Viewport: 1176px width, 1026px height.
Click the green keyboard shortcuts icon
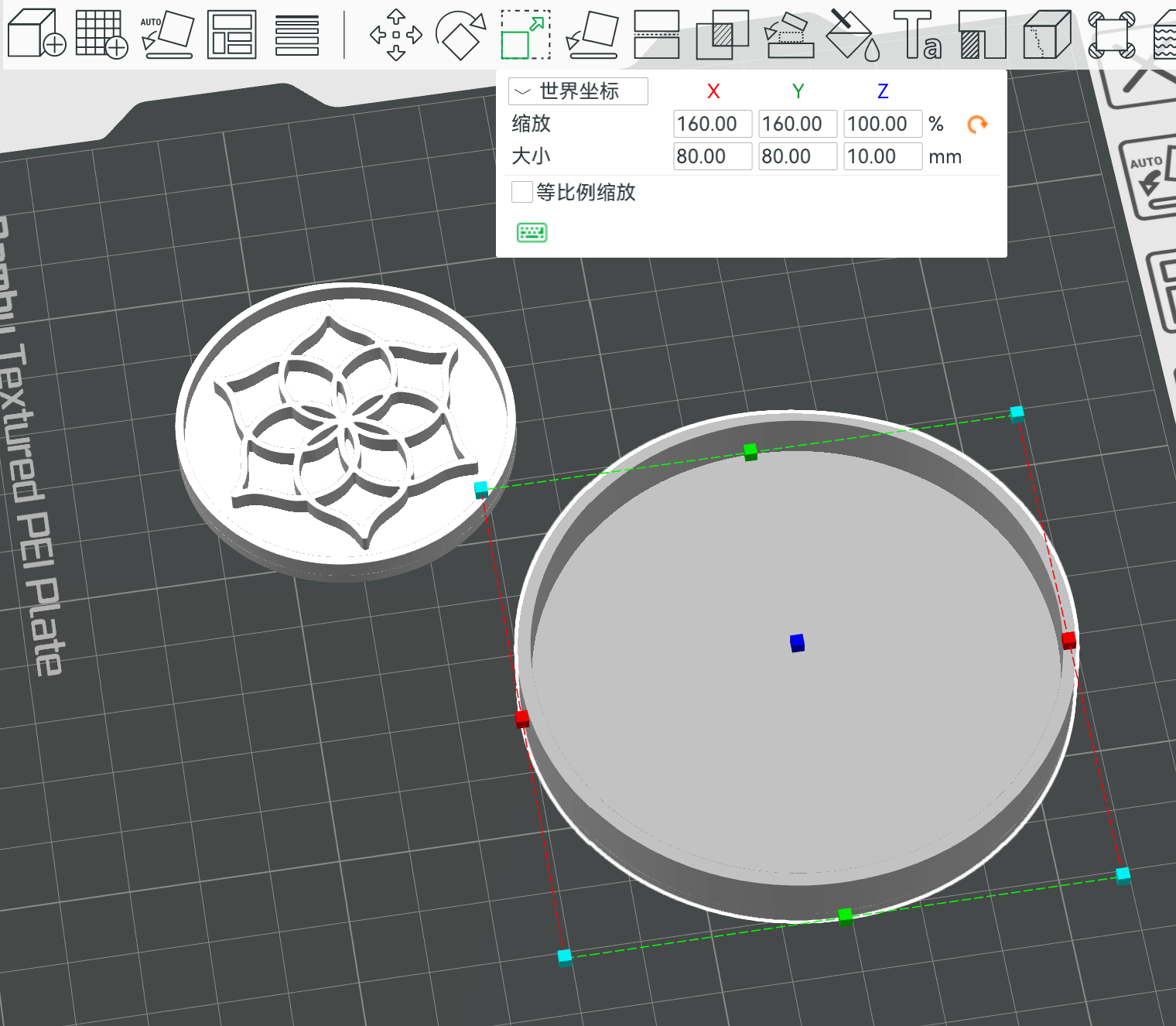click(x=532, y=232)
